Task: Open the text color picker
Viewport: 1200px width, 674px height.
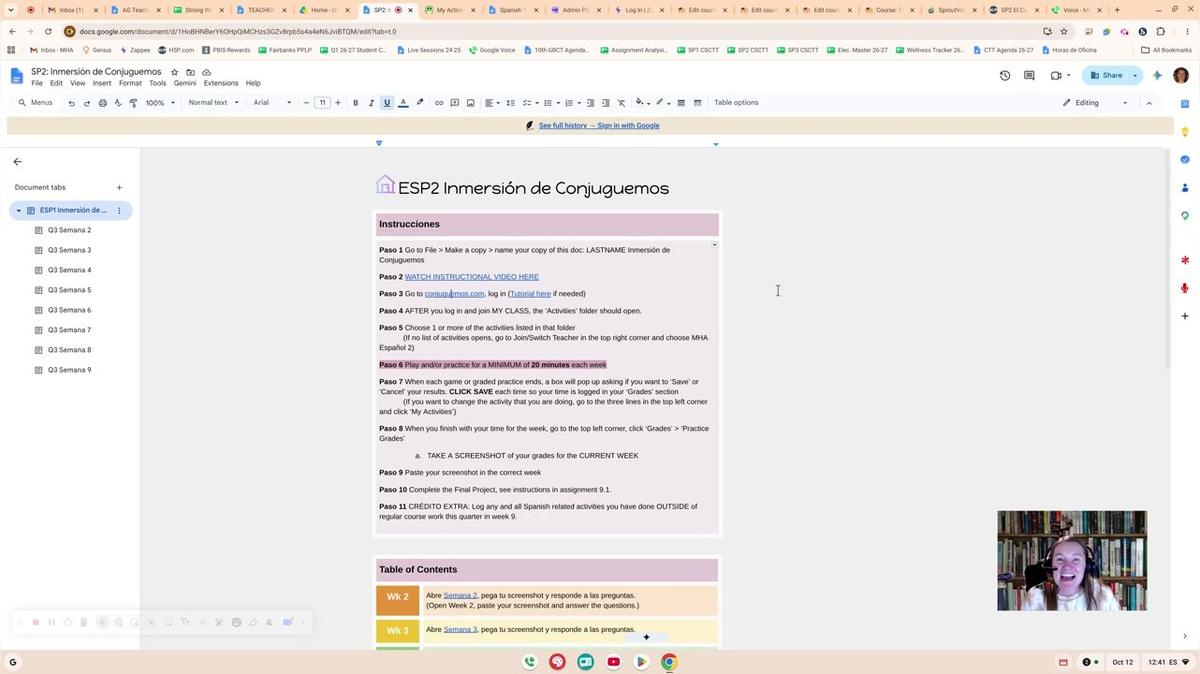Action: [x=403, y=103]
